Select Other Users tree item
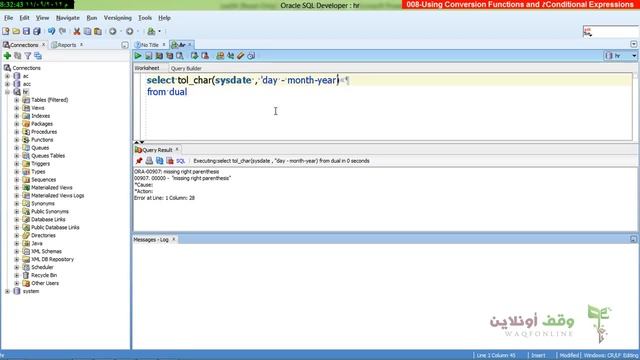640x360 pixels. (x=45, y=283)
